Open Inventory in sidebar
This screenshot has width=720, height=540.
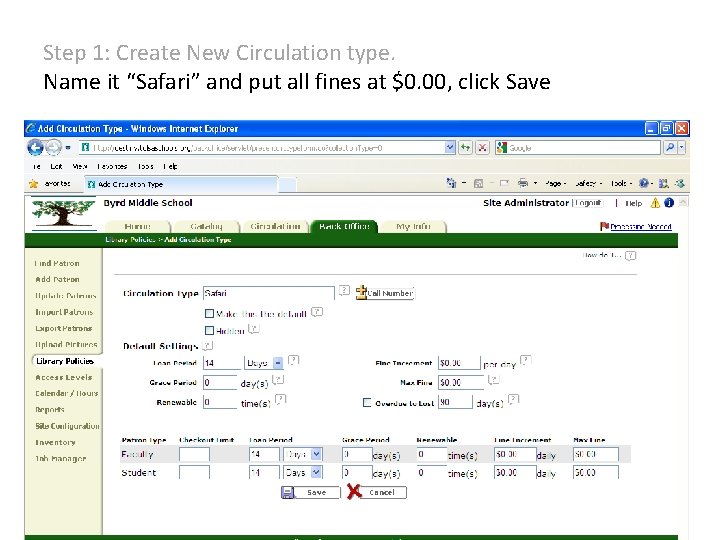pos(56,442)
